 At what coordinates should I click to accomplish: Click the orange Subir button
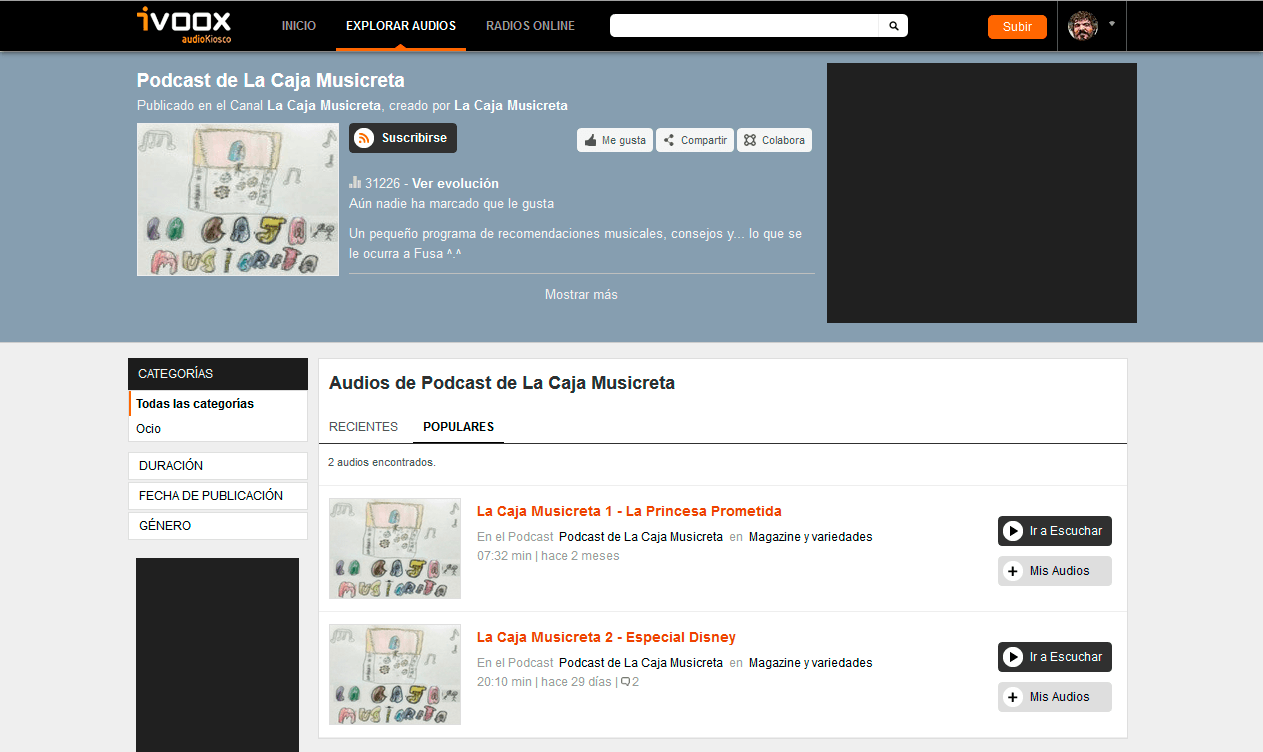(x=1016, y=27)
